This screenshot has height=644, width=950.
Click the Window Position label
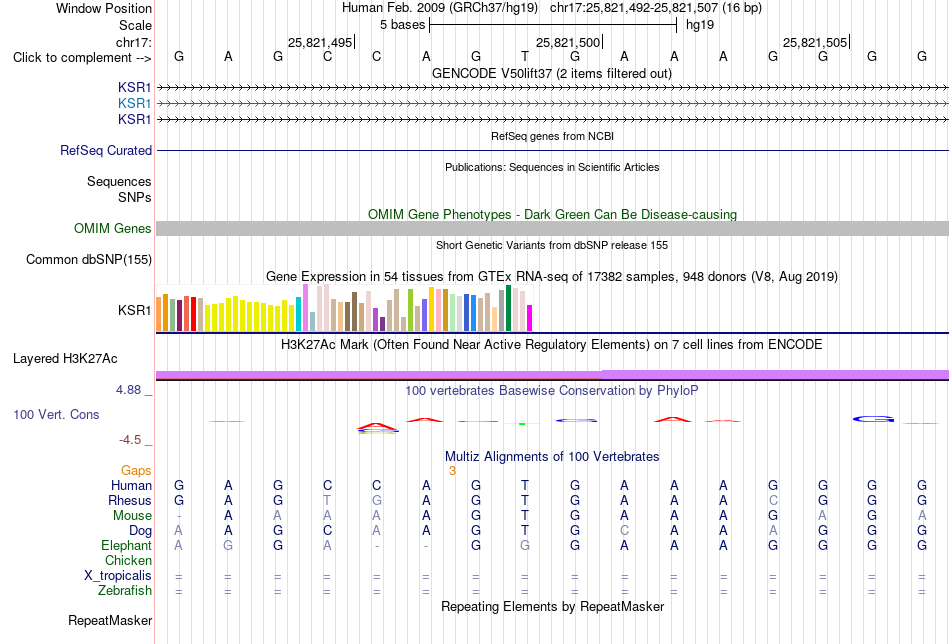click(x=104, y=8)
